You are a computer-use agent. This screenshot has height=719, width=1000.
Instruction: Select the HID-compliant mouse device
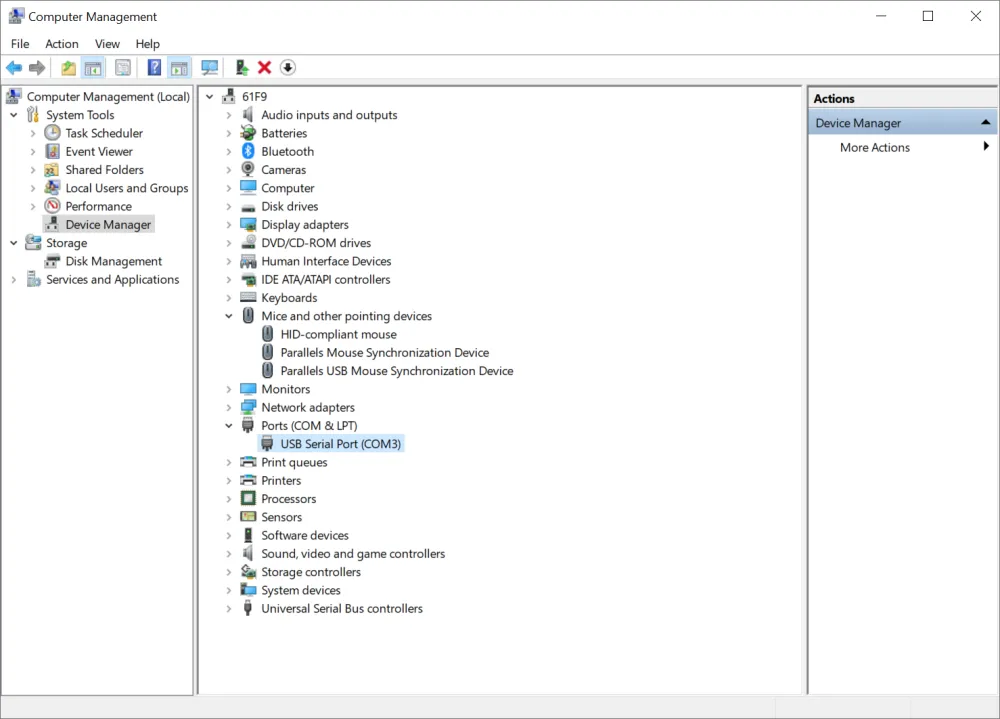coord(338,334)
